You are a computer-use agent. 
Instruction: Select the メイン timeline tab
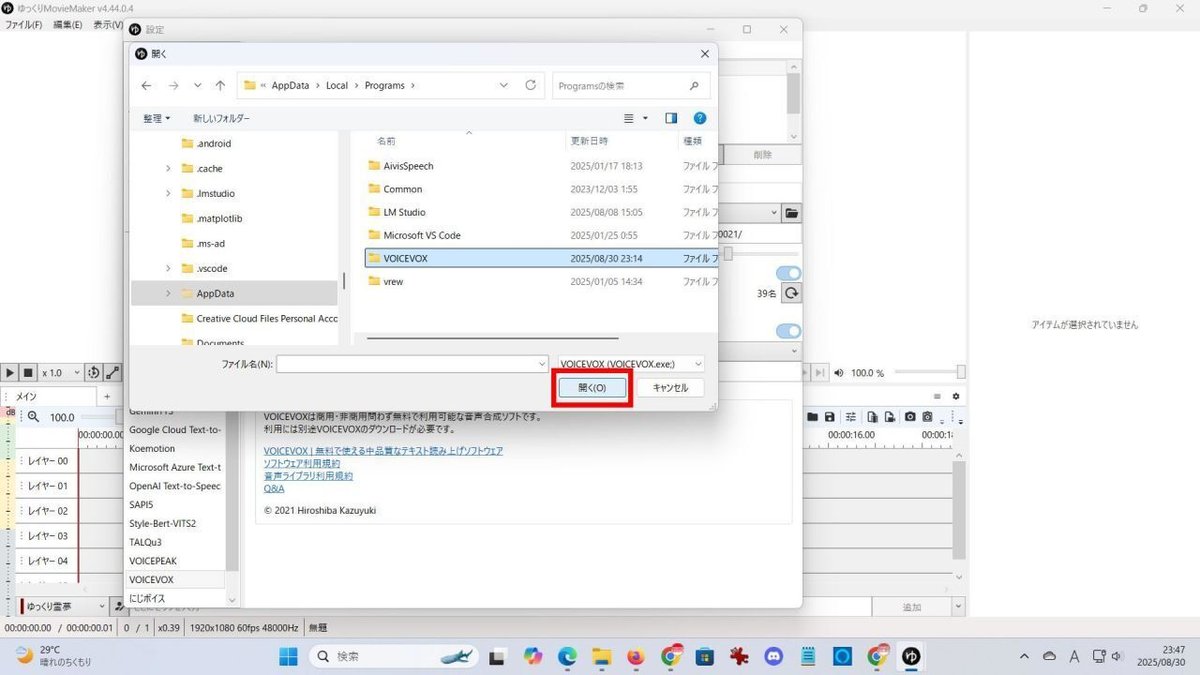click(27, 395)
